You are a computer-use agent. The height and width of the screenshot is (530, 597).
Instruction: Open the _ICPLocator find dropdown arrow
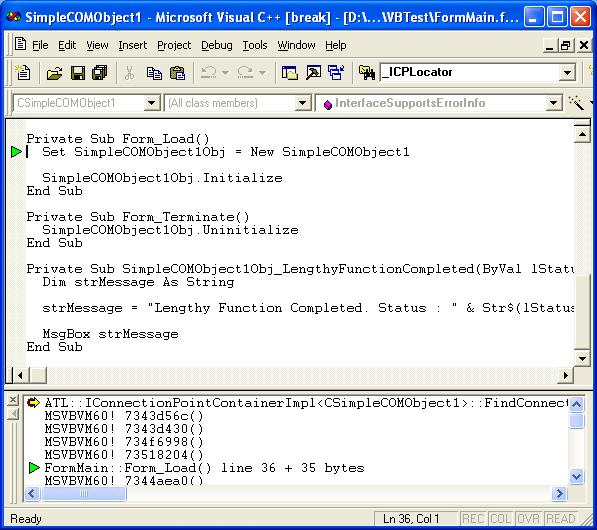coord(567,72)
